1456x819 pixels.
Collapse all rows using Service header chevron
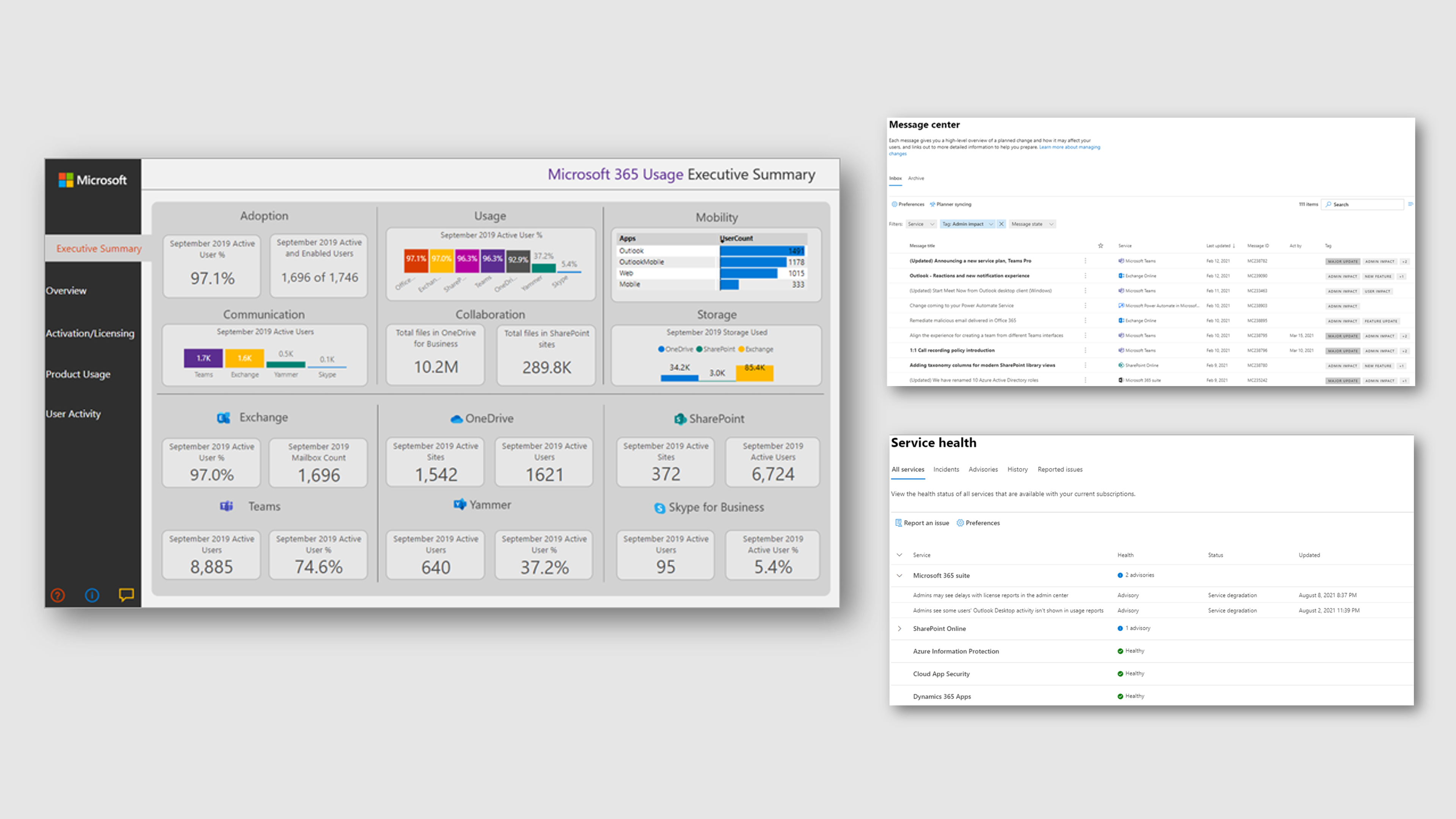pos(899,555)
